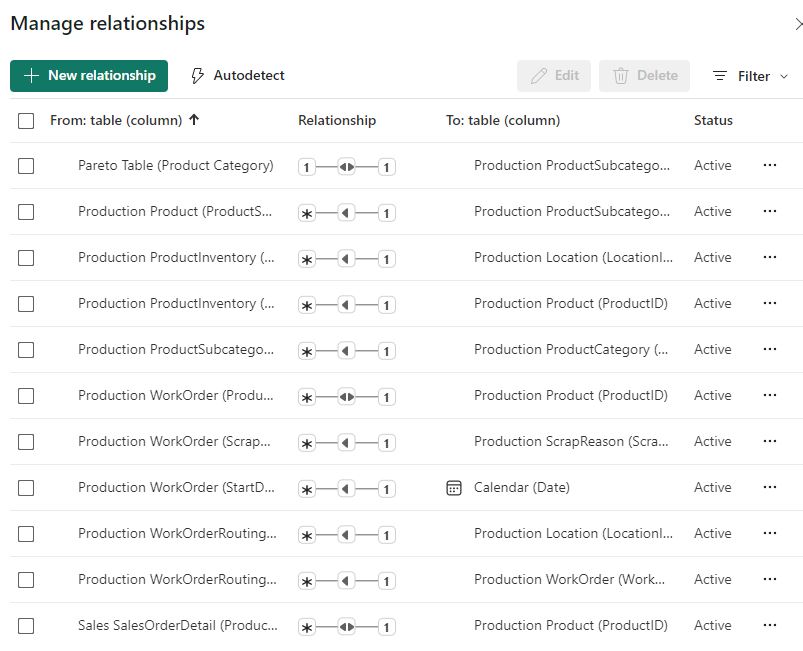
Task: Click the calendar icon beside Calendar (Date)
Action: [x=455, y=487]
